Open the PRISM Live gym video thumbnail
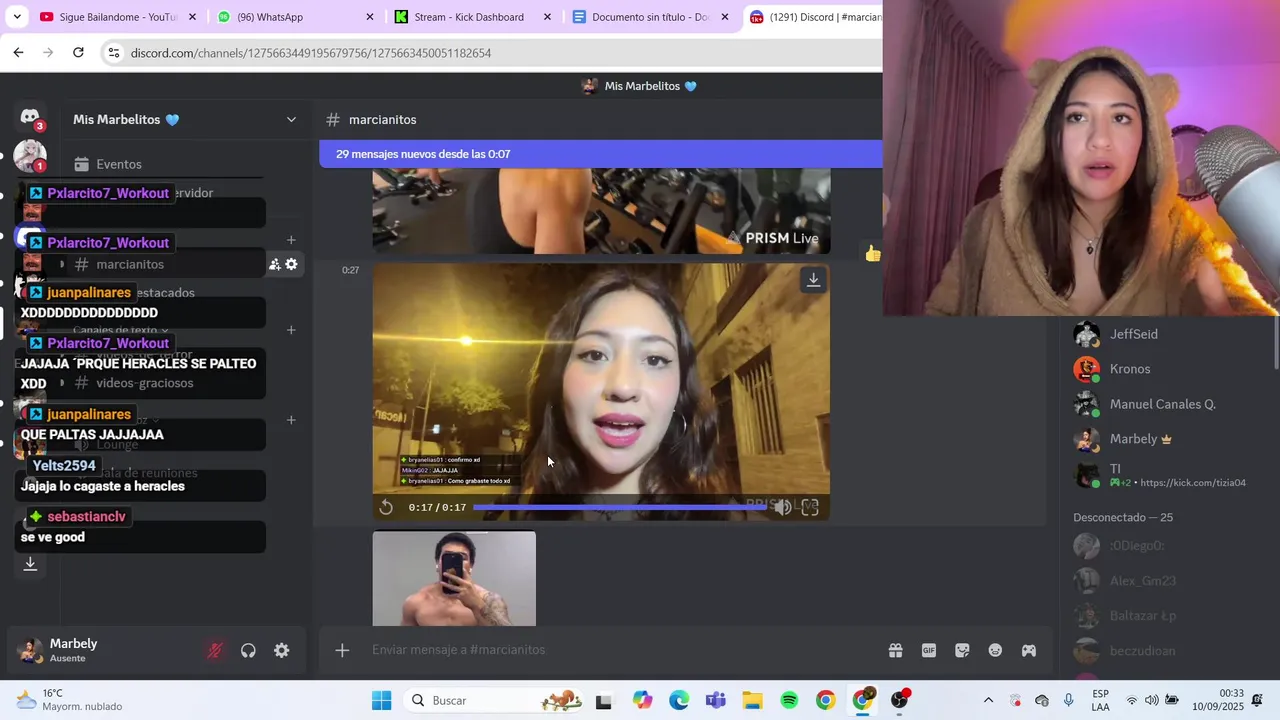1280x720 pixels. (x=601, y=211)
